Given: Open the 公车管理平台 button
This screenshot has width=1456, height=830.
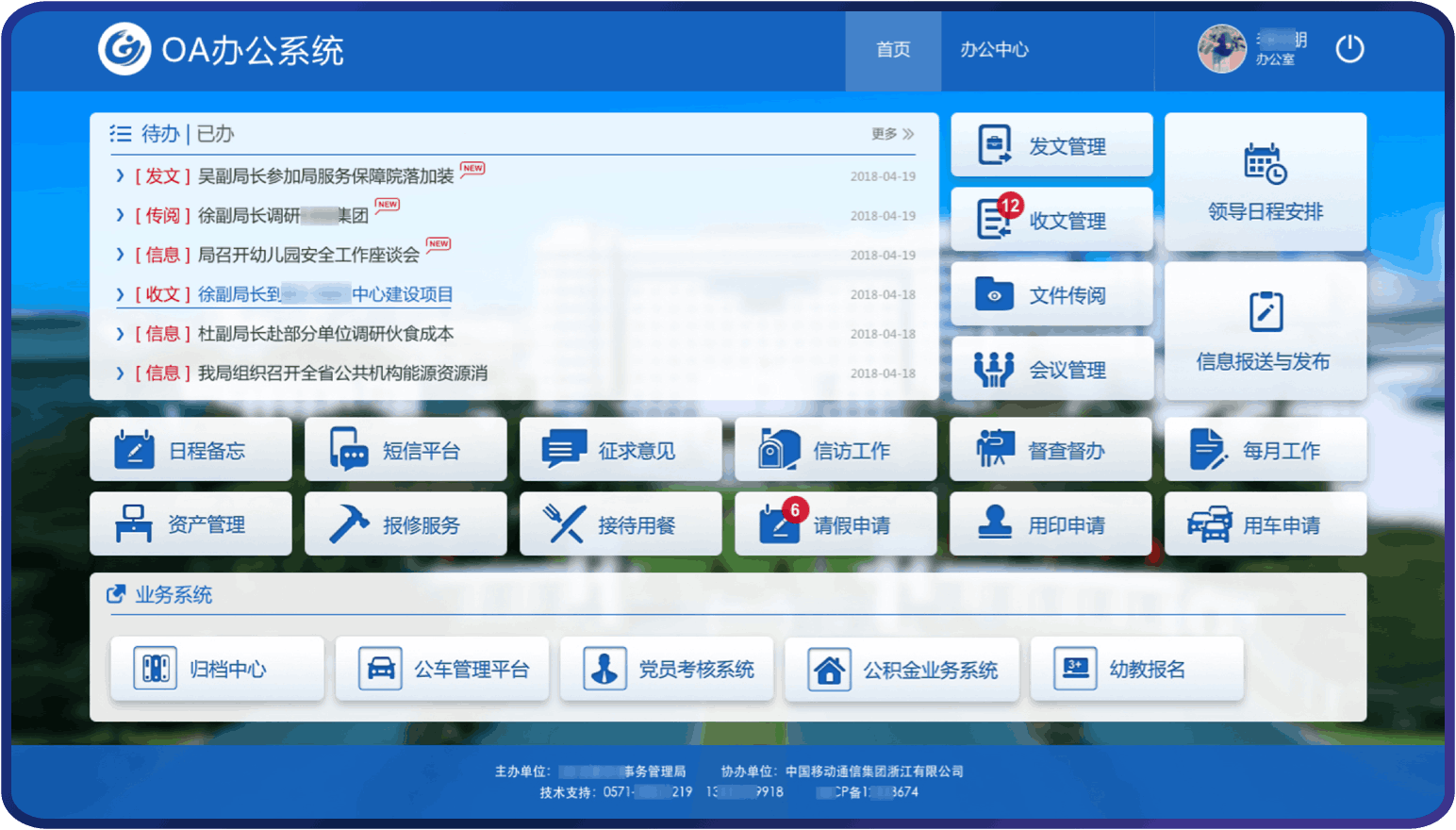Looking at the screenshot, I should (x=442, y=670).
